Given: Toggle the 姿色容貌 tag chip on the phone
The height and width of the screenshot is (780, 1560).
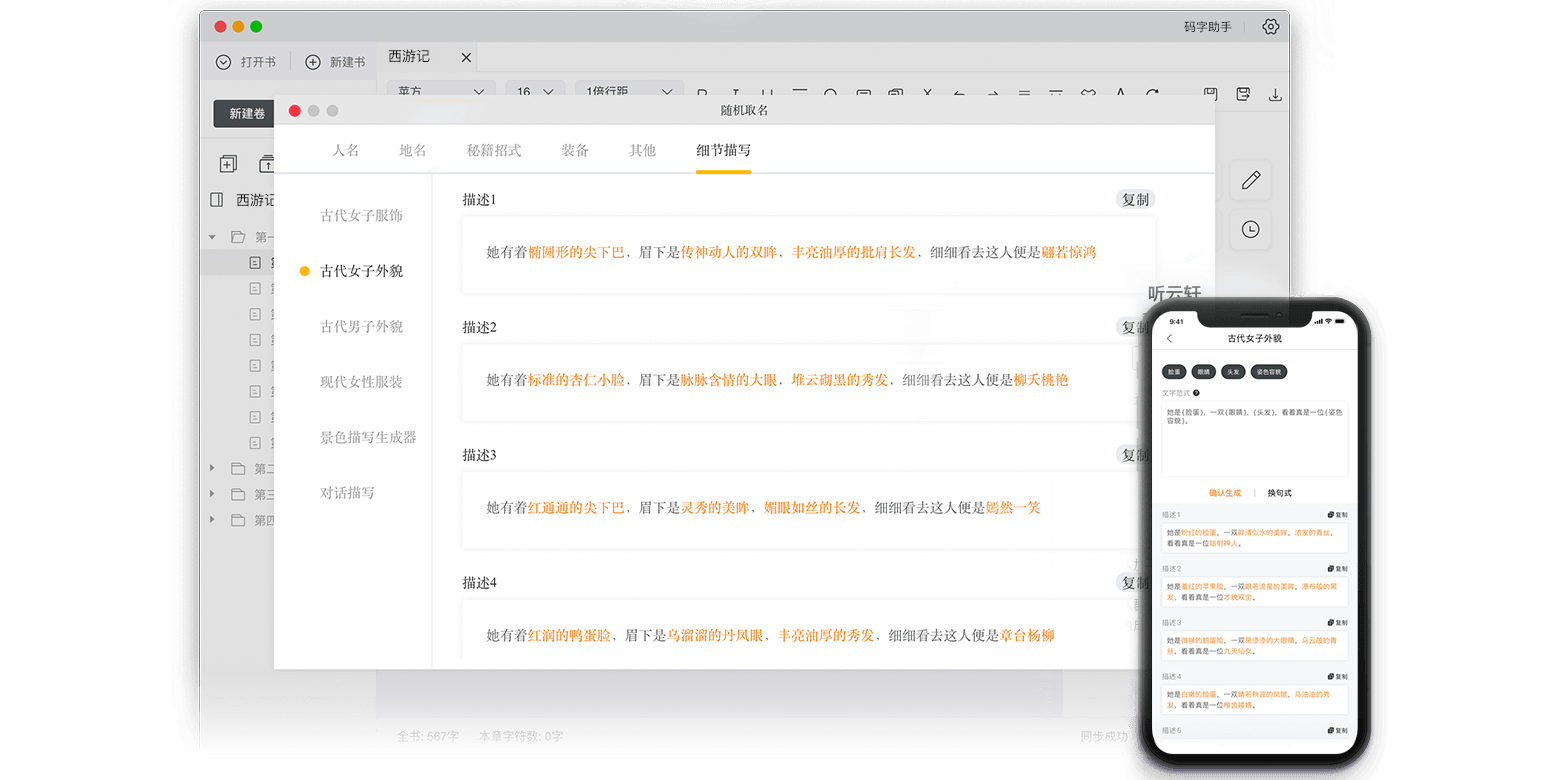Looking at the screenshot, I should 1270,371.
